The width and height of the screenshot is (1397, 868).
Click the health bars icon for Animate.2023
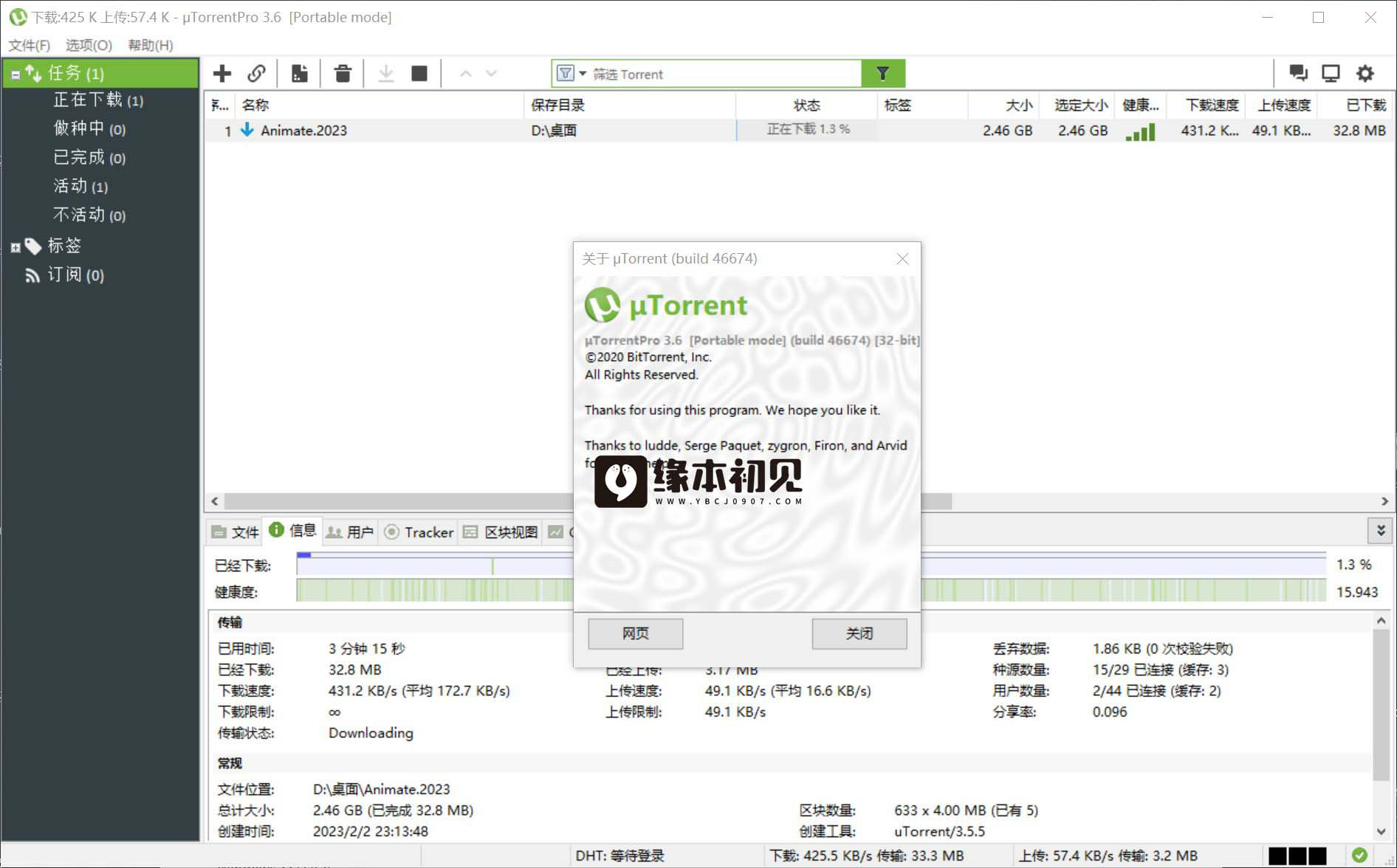click(x=1140, y=131)
